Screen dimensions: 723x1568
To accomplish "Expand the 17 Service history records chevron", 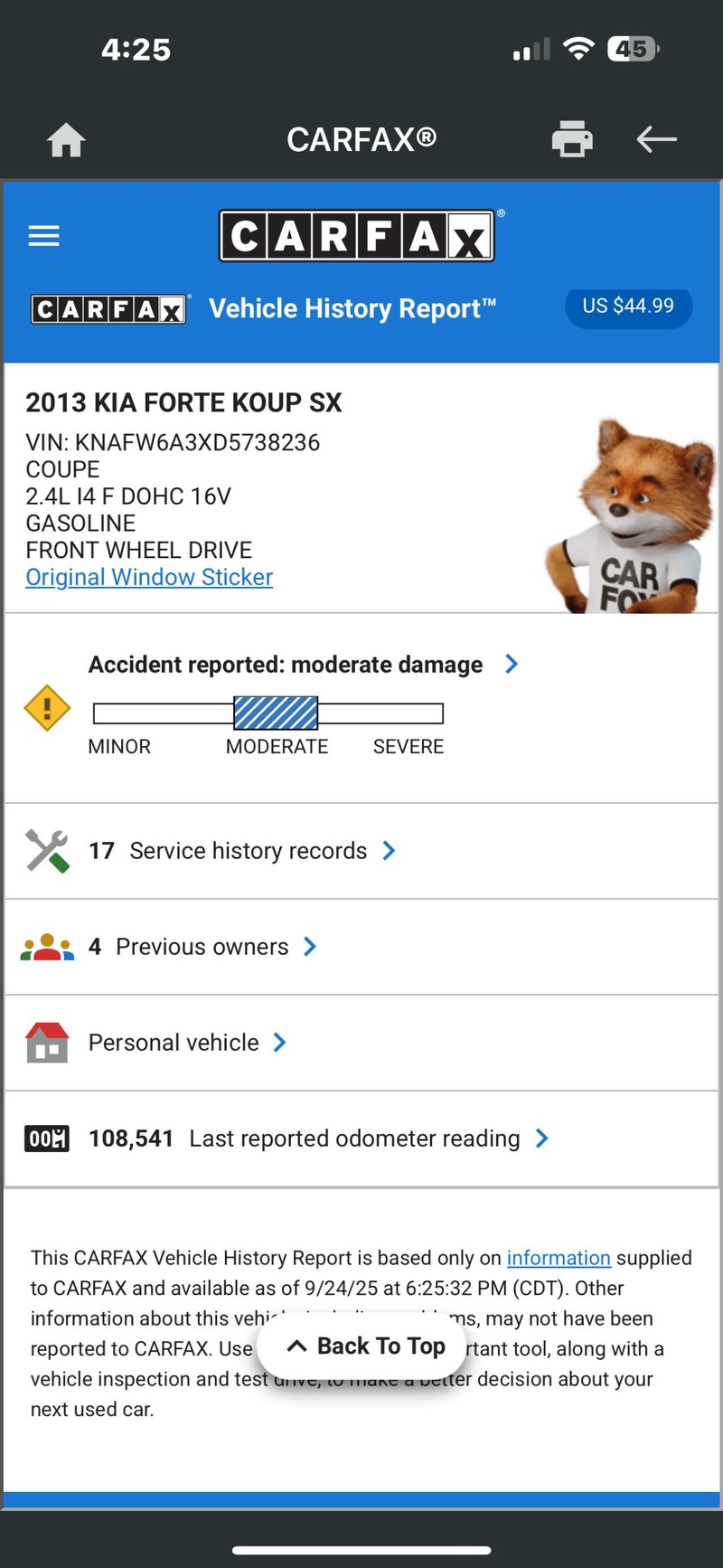I will [389, 850].
